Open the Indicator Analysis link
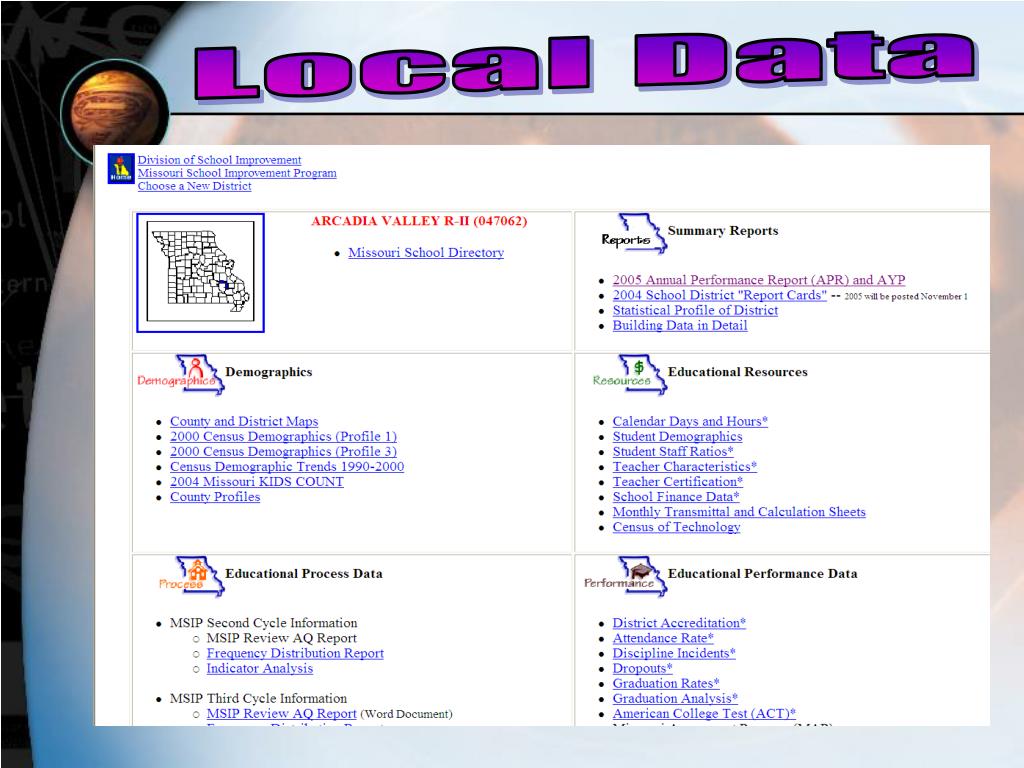 coord(260,669)
